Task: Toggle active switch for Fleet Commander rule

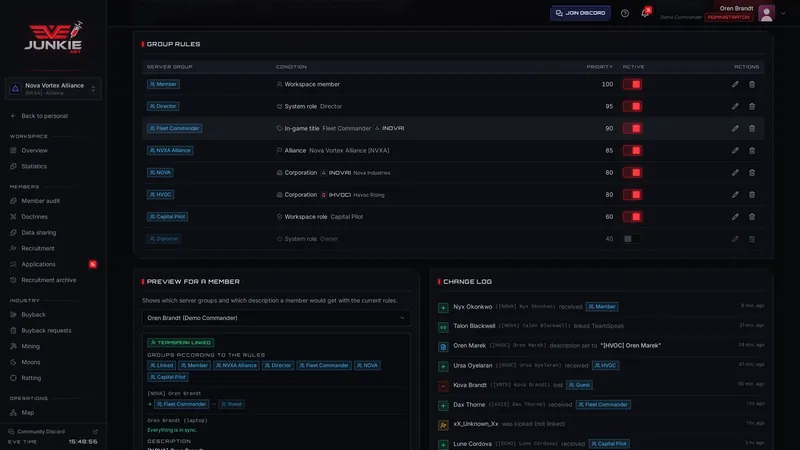Action: (x=632, y=129)
